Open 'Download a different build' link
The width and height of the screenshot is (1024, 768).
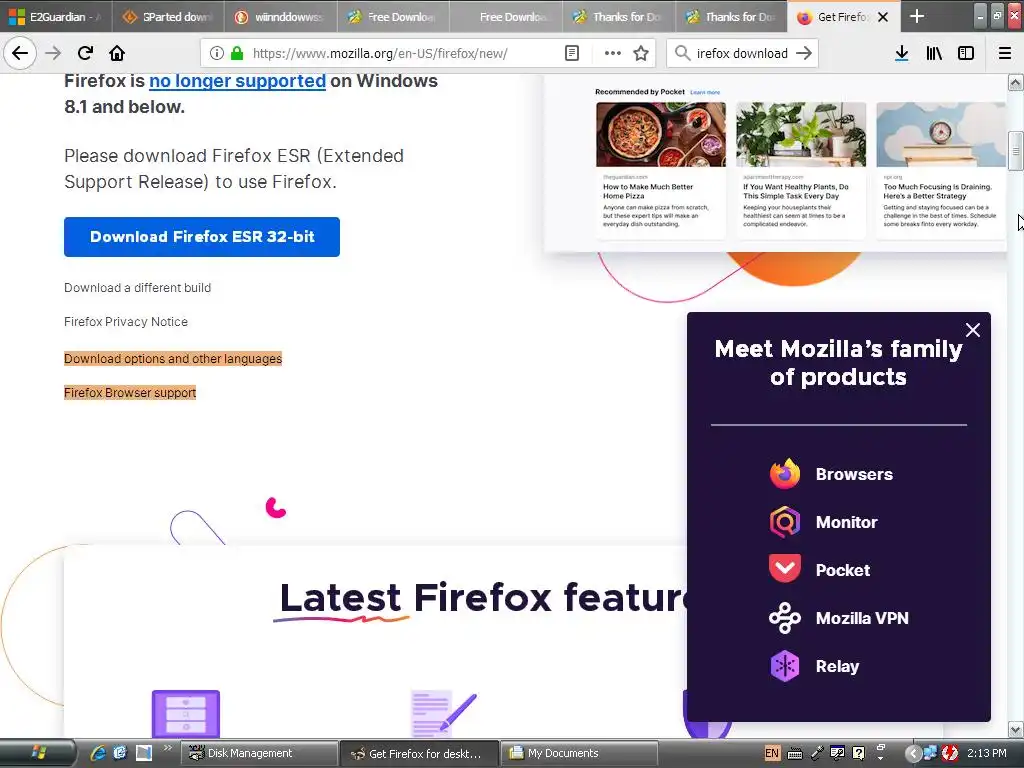click(x=137, y=287)
